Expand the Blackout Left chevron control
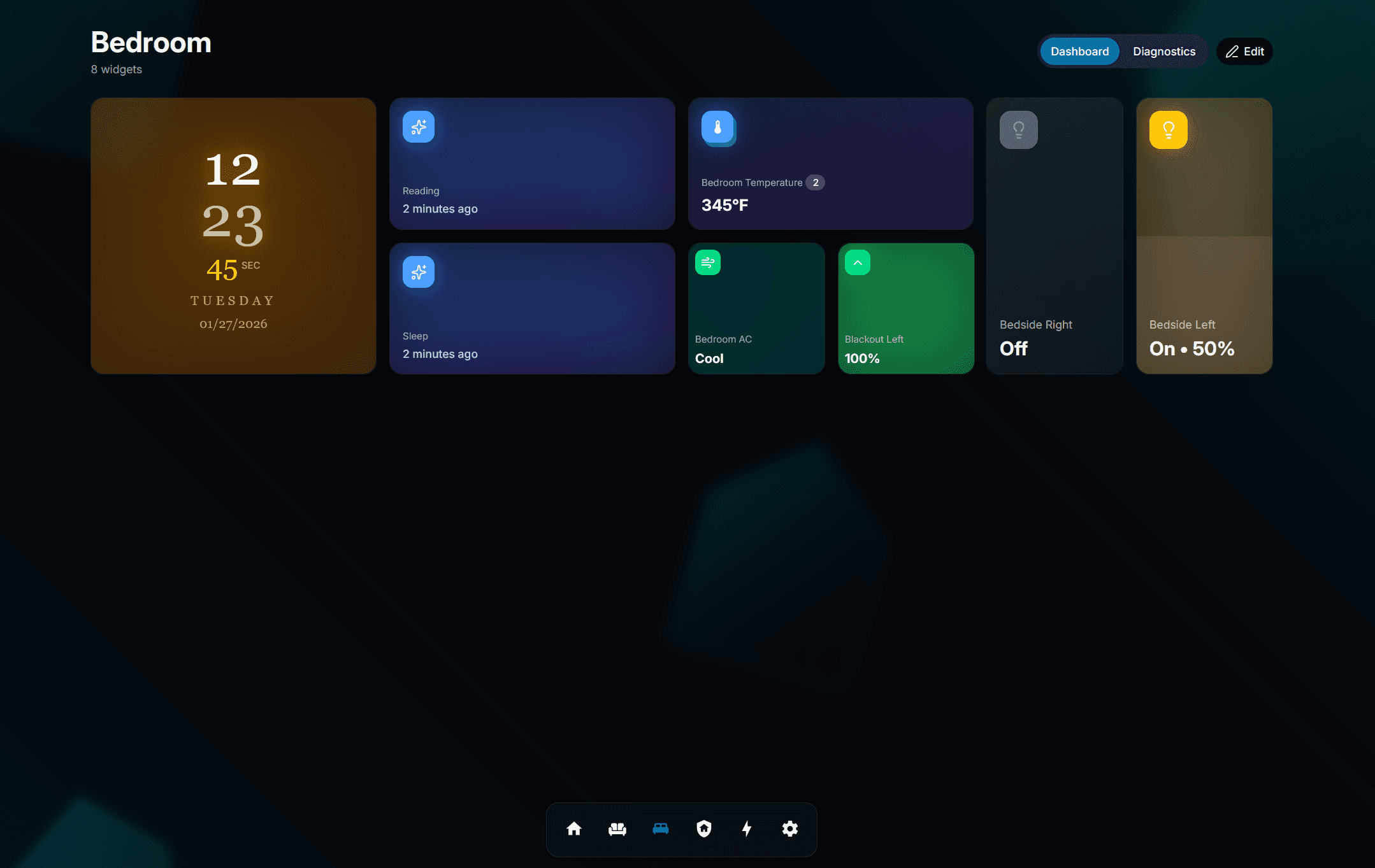This screenshot has height=868, width=1375. (857, 262)
